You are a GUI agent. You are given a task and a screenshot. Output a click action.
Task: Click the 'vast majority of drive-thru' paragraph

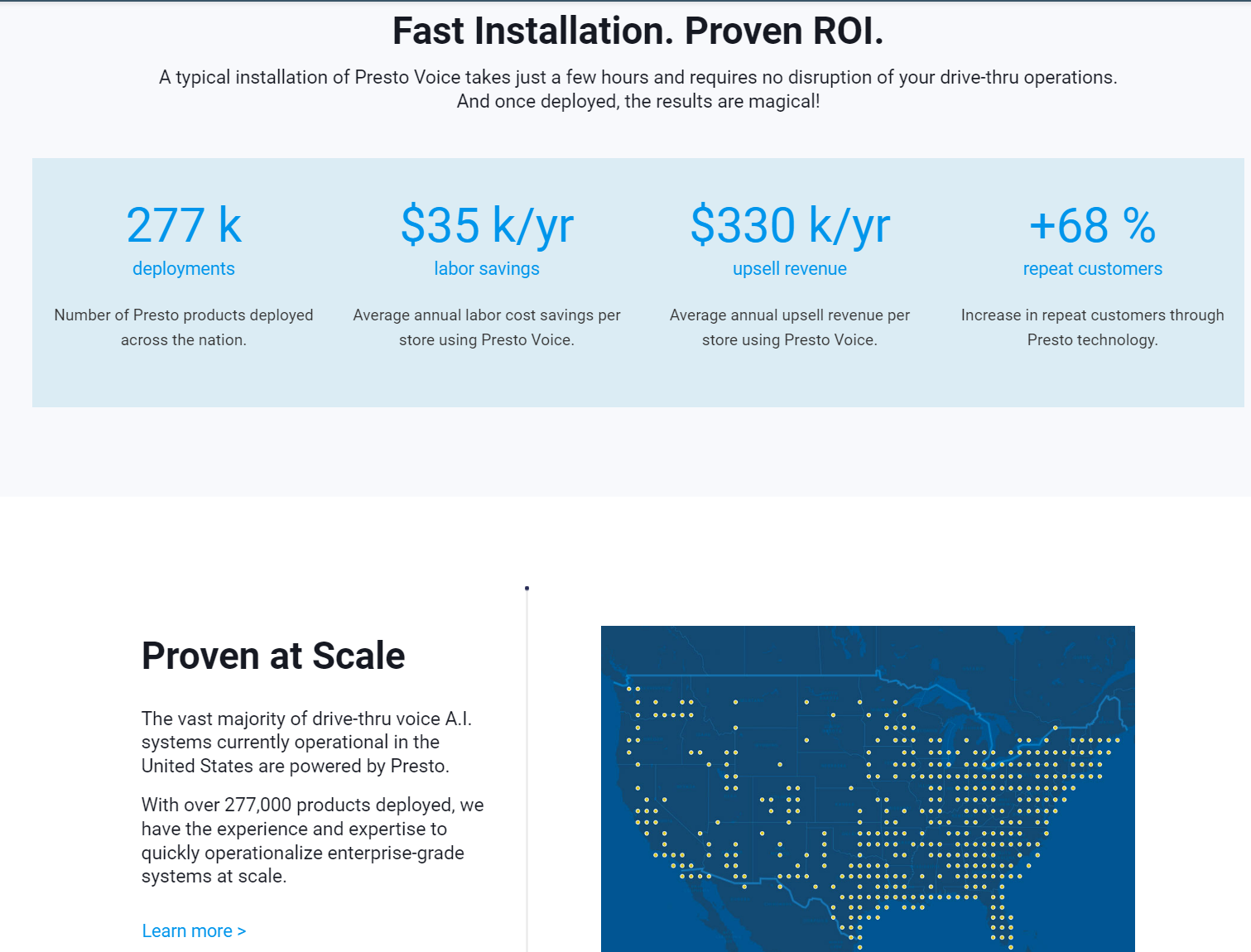click(x=306, y=743)
